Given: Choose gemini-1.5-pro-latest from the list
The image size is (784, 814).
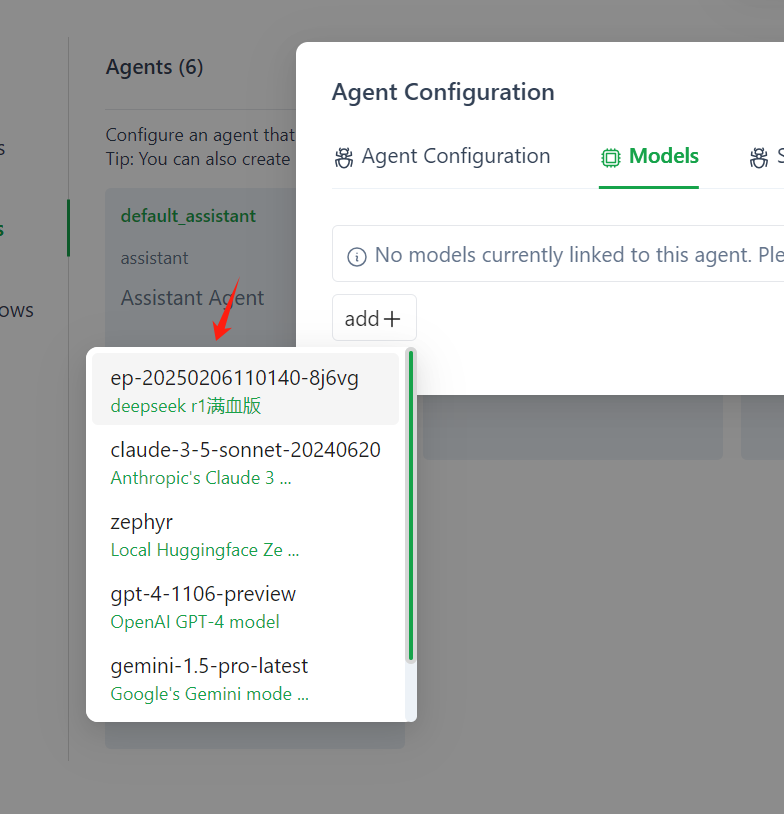Looking at the screenshot, I should [245, 678].
